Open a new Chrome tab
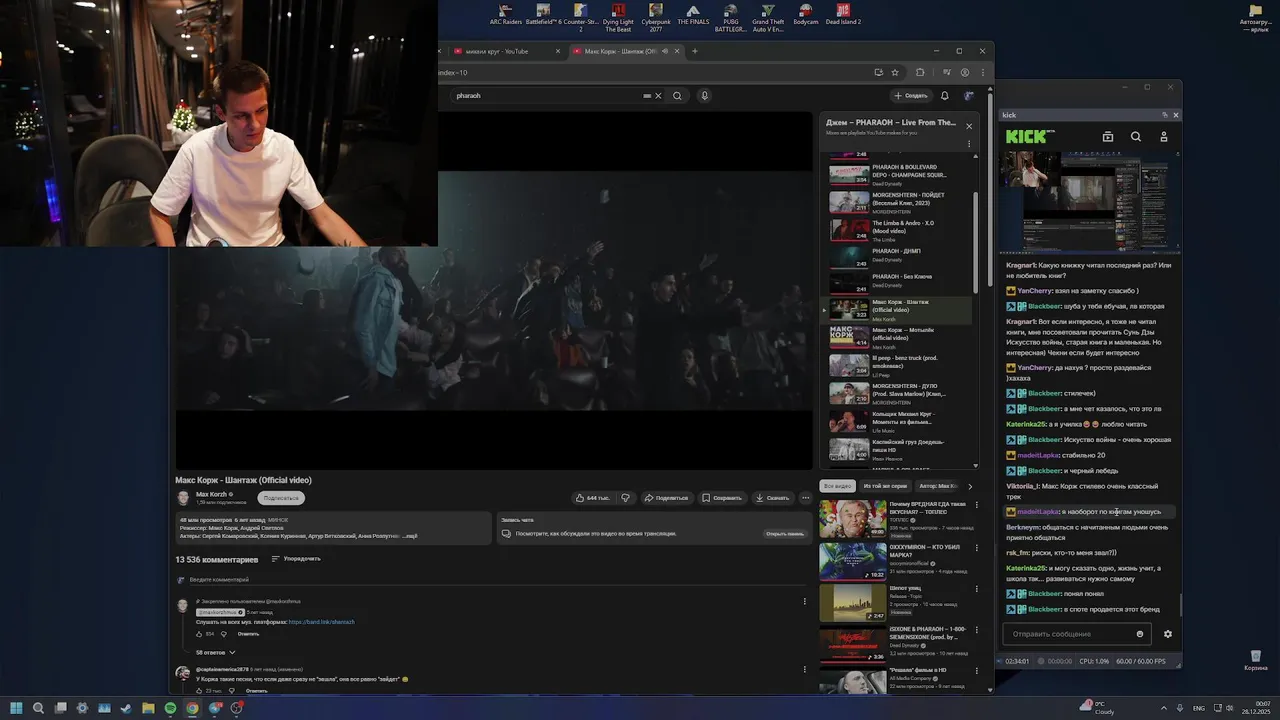 [695, 51]
